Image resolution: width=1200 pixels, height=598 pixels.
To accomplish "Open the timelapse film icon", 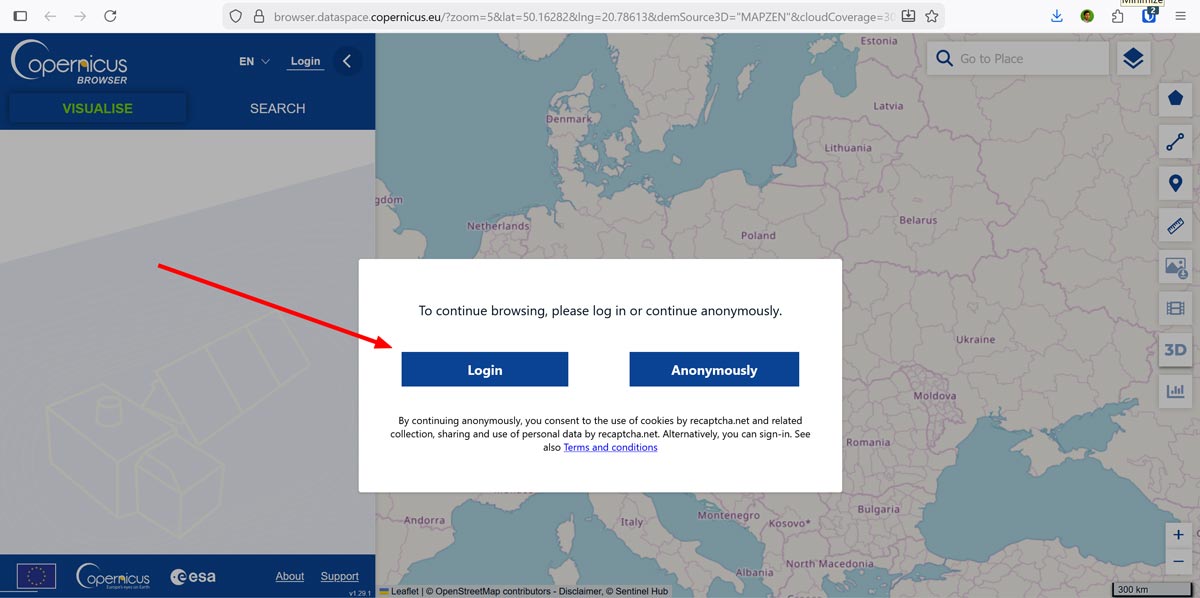I will click(1175, 309).
